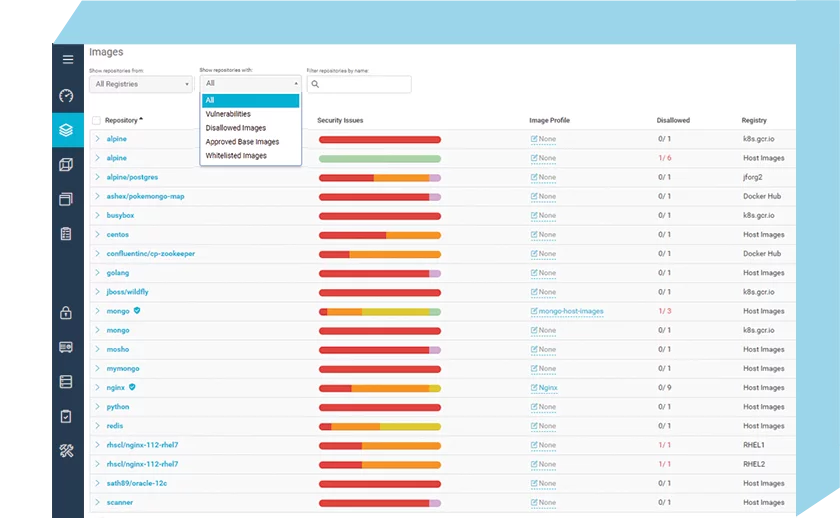
Task: Edit image profile icon for jboss/wildfly row
Action: pyautogui.click(x=534, y=292)
